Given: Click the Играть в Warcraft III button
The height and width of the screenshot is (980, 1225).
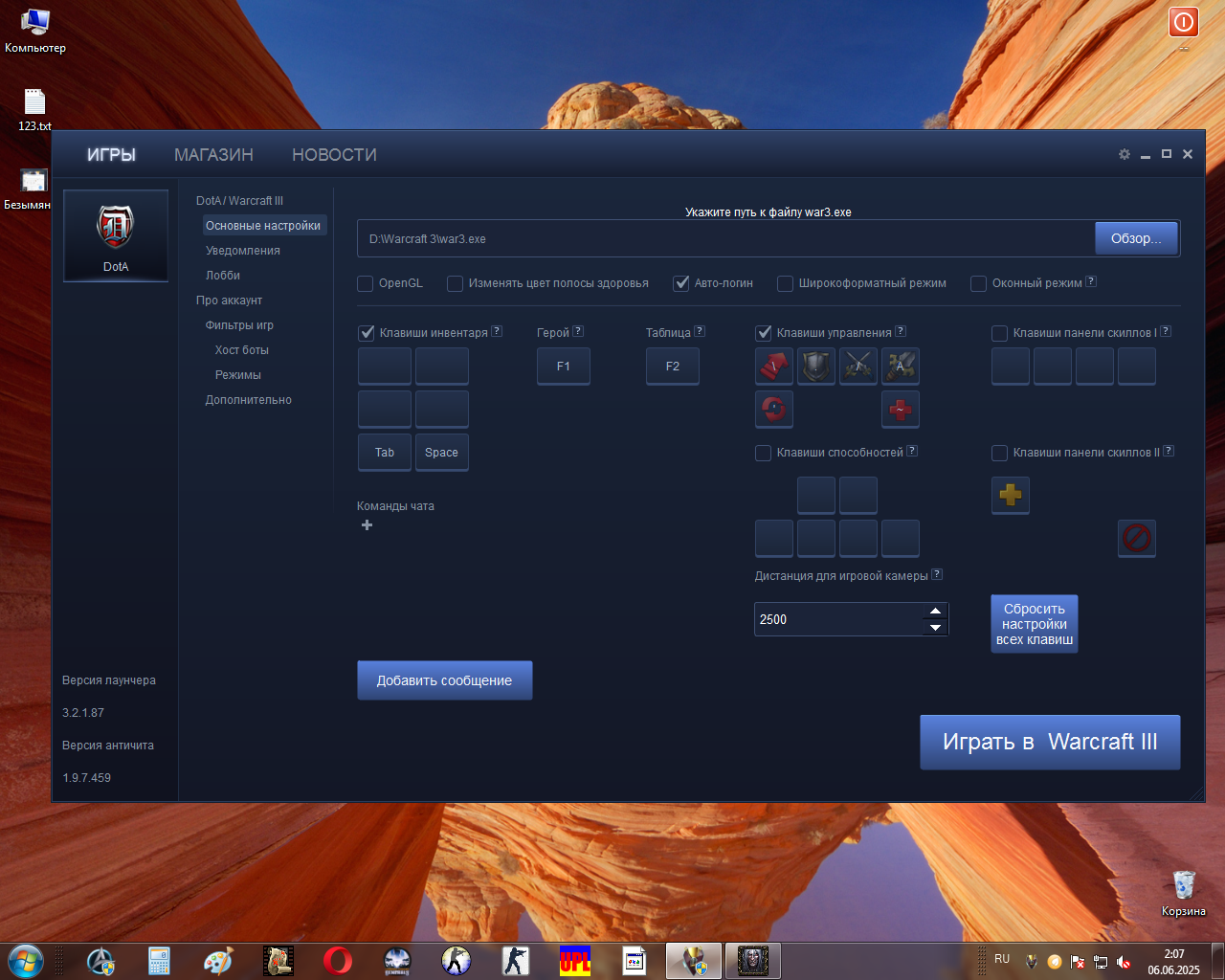Looking at the screenshot, I should pos(1050,742).
